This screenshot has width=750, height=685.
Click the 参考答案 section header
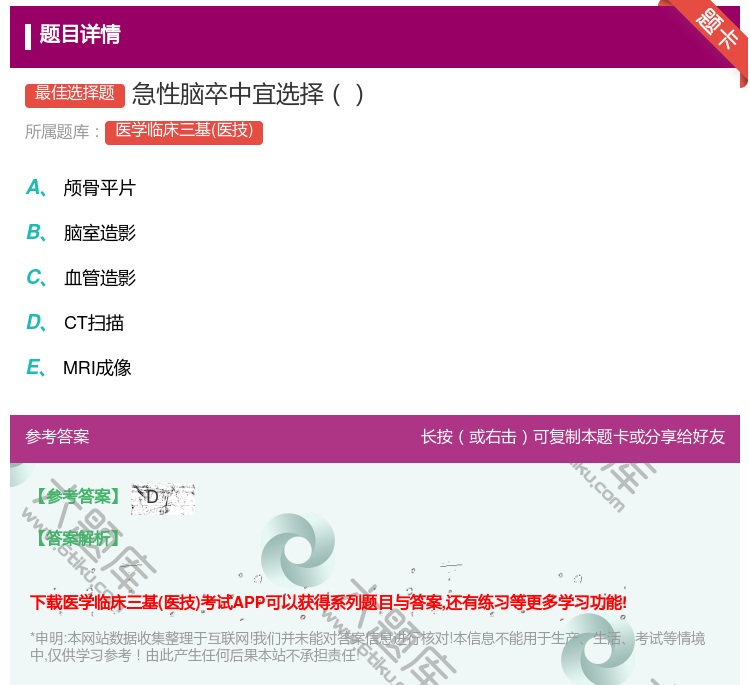coord(57,437)
